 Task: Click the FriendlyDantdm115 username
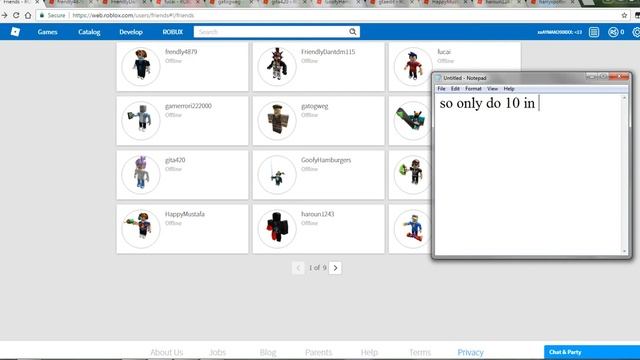pos(328,52)
